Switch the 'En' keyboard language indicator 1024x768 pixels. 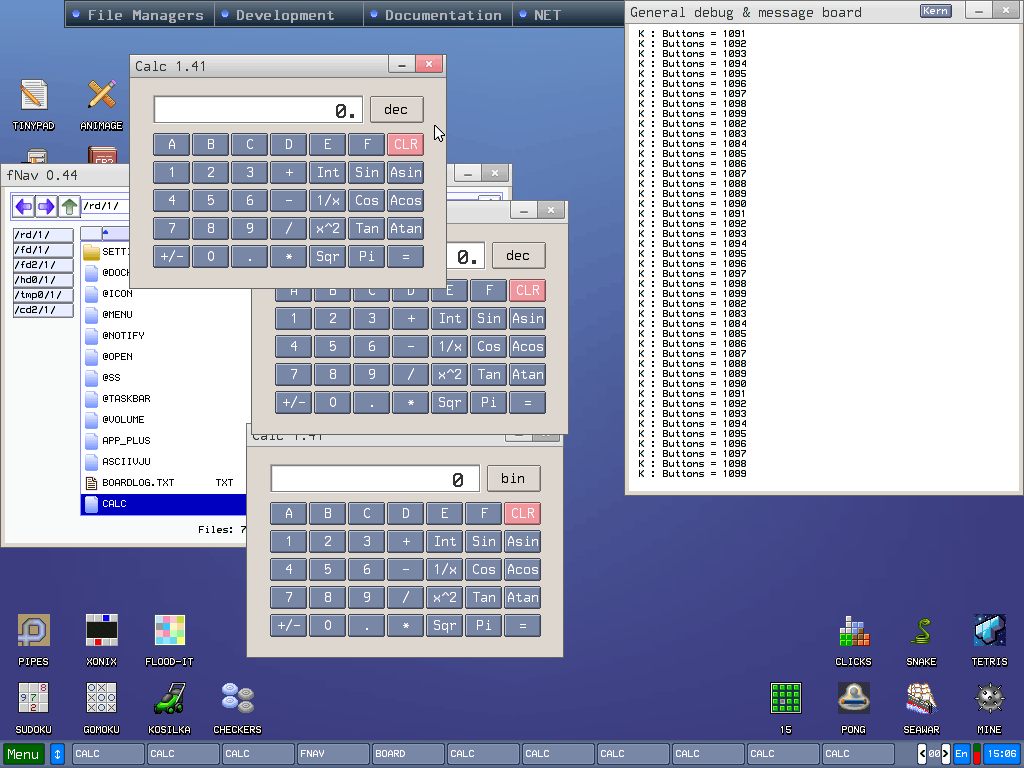pyautogui.click(x=962, y=754)
